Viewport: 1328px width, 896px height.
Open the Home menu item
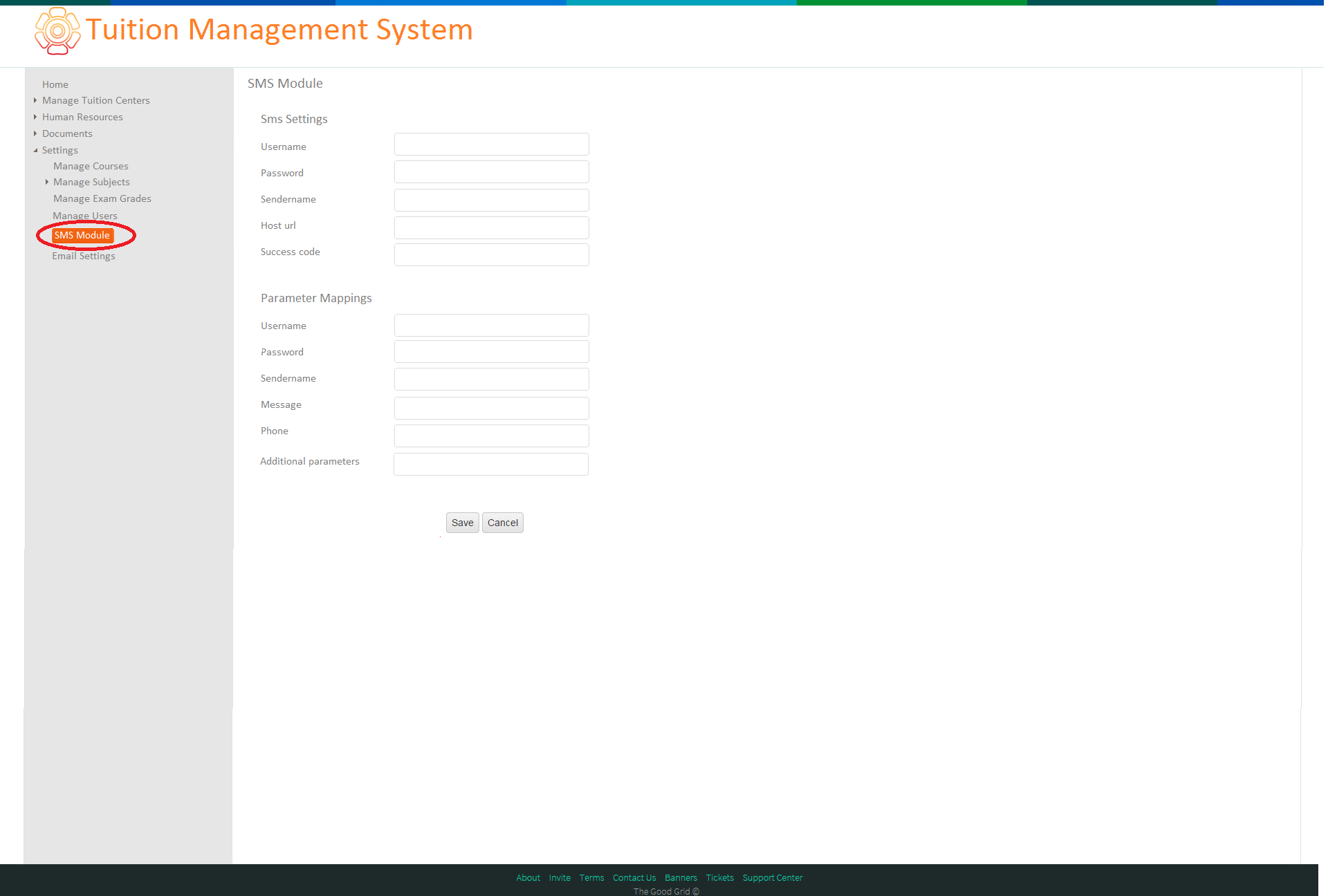click(x=55, y=84)
